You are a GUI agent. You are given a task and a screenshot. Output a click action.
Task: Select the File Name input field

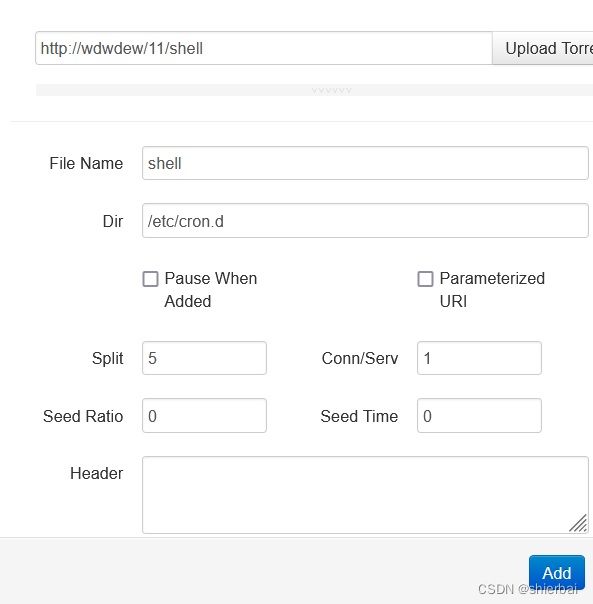[365, 163]
